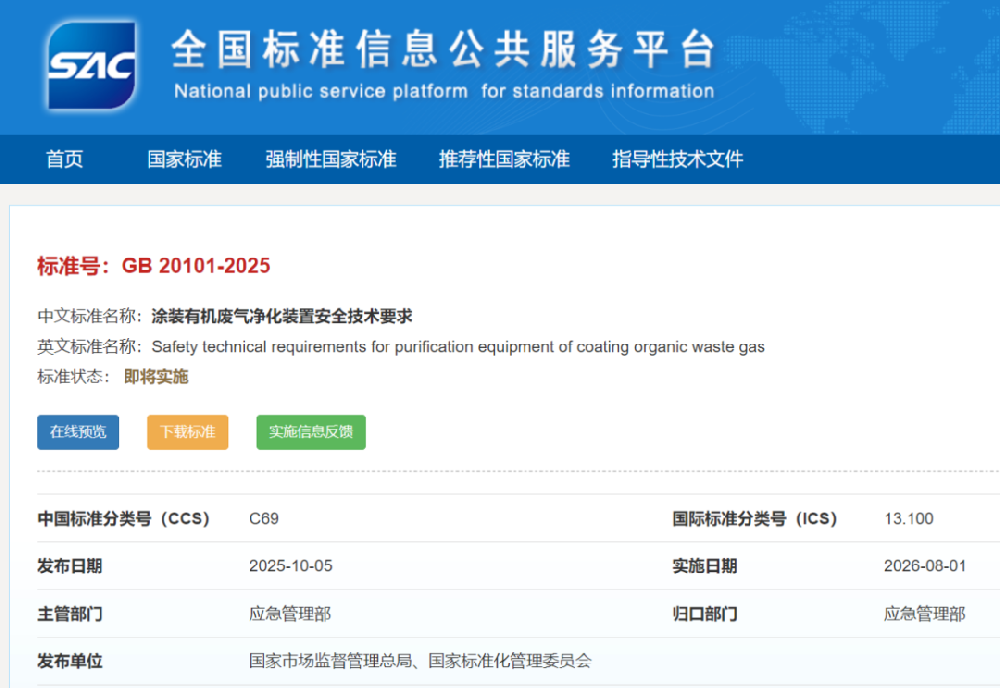This screenshot has height=688, width=1000.
Task: Select the CCS classification C69
Action: click(263, 519)
